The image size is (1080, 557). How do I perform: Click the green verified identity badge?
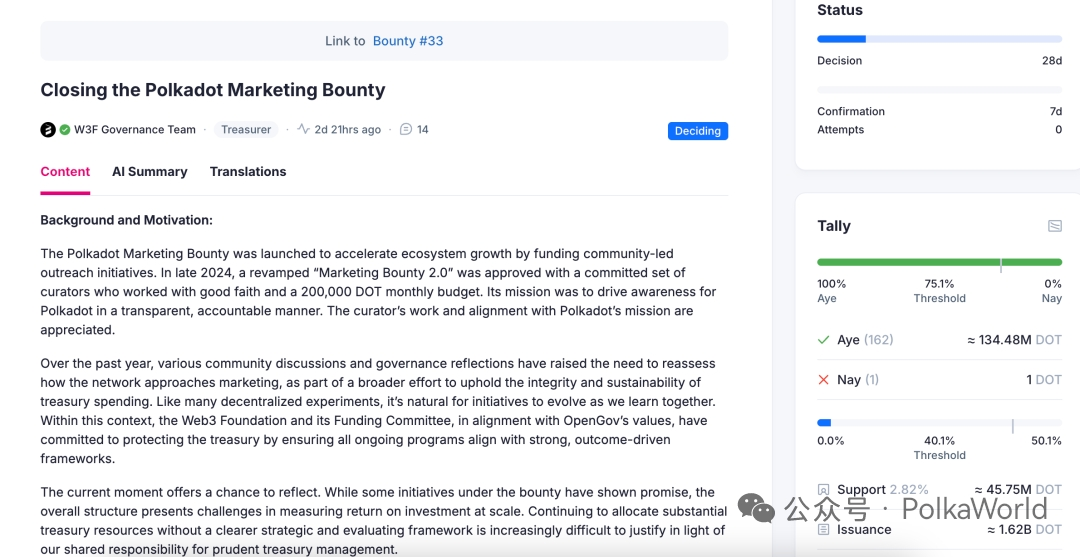click(x=65, y=130)
